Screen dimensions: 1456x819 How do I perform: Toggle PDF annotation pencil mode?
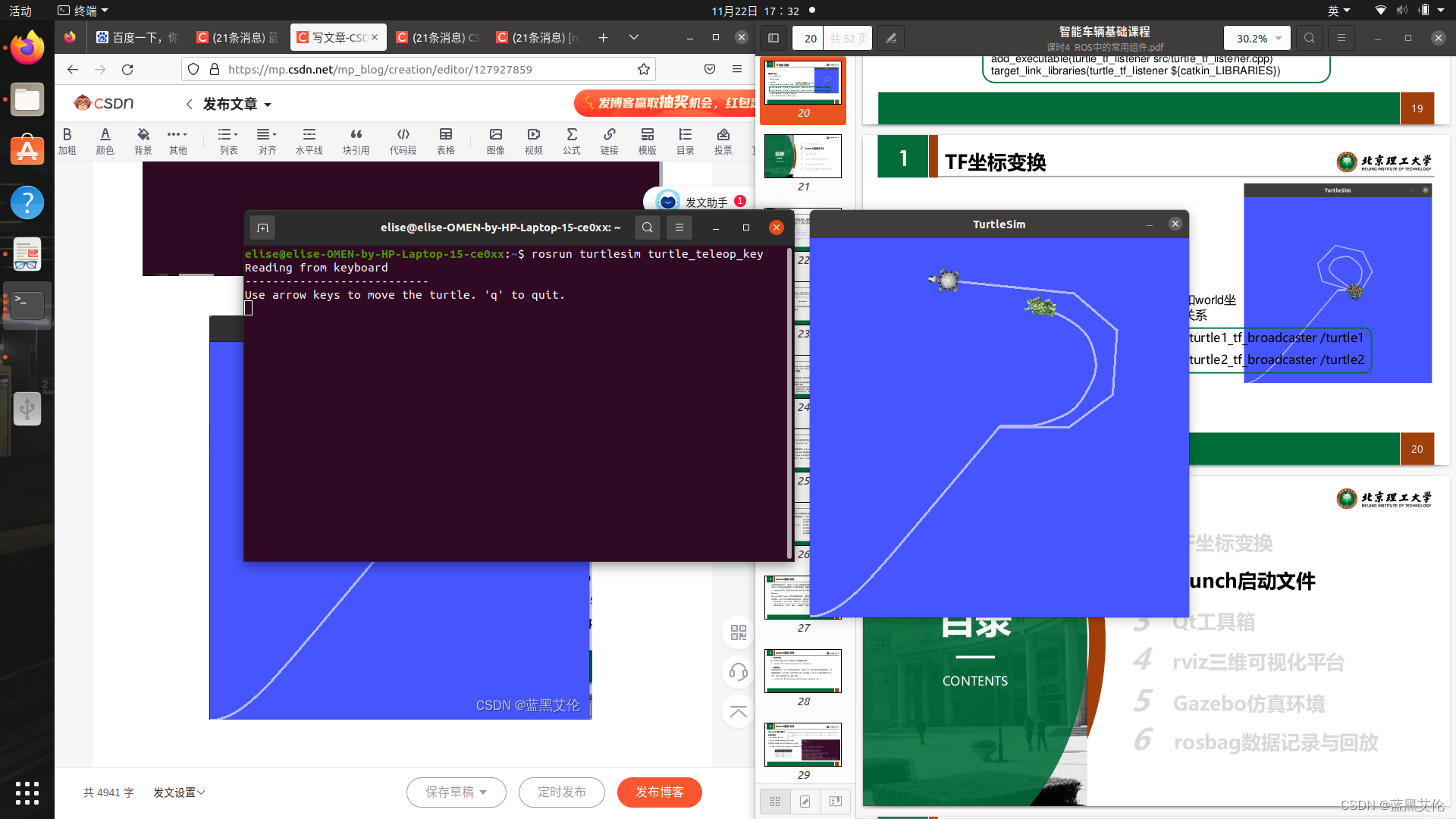pos(891,38)
